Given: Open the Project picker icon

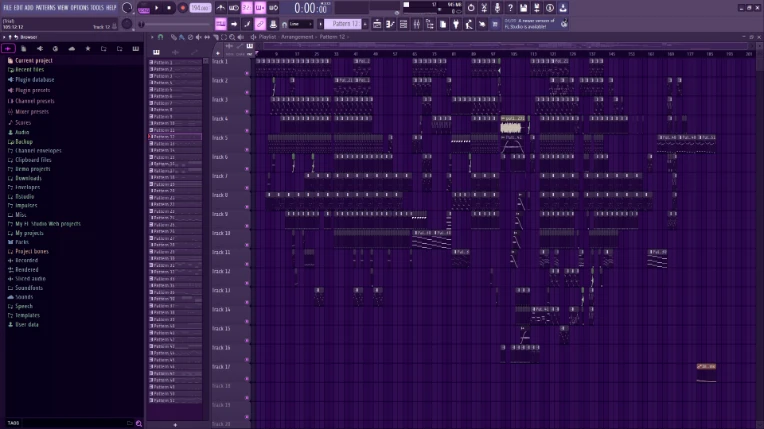Looking at the screenshot, I should pos(443,24).
